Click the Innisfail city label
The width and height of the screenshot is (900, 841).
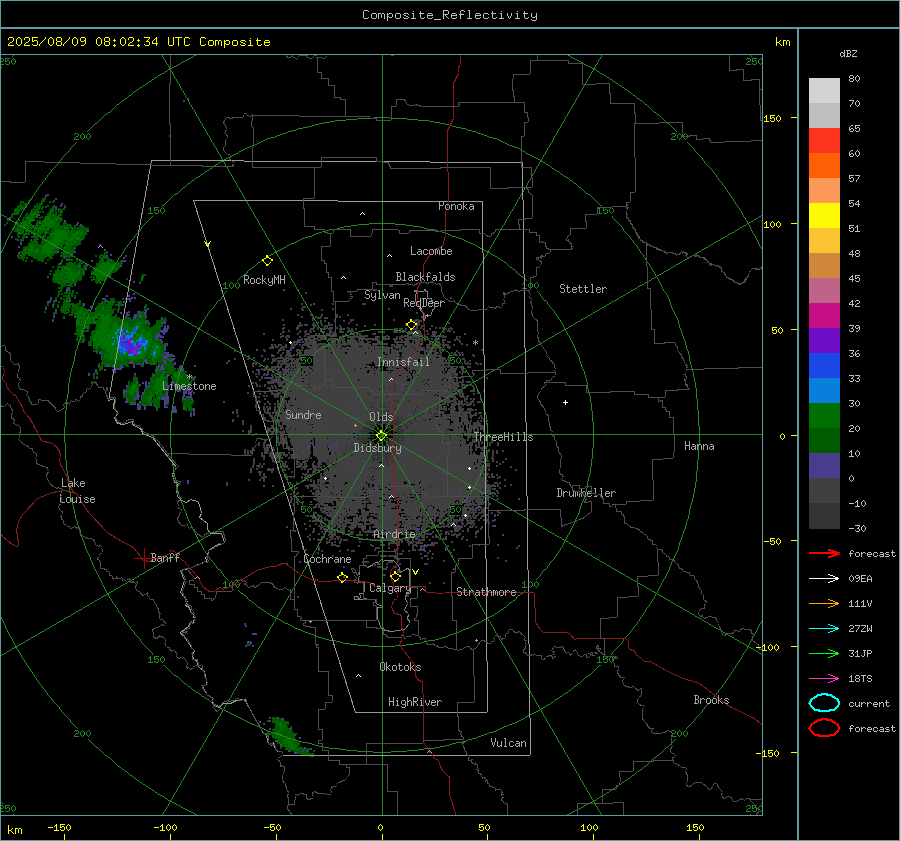tap(404, 362)
